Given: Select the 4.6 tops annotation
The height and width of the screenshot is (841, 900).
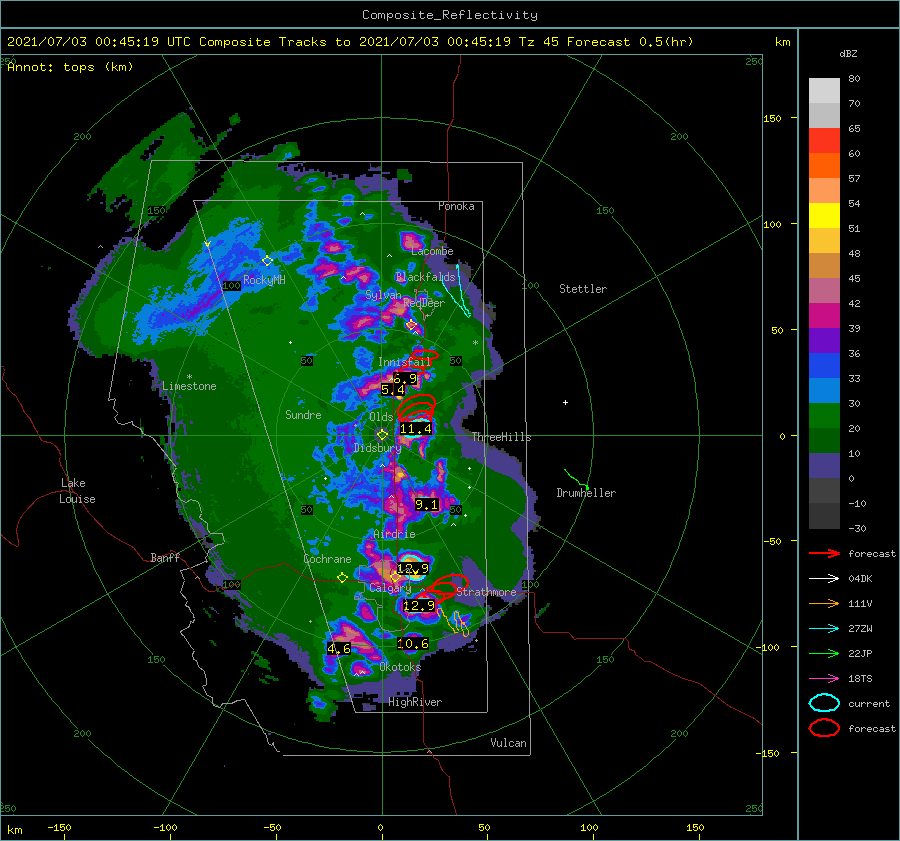Looking at the screenshot, I should [339, 649].
